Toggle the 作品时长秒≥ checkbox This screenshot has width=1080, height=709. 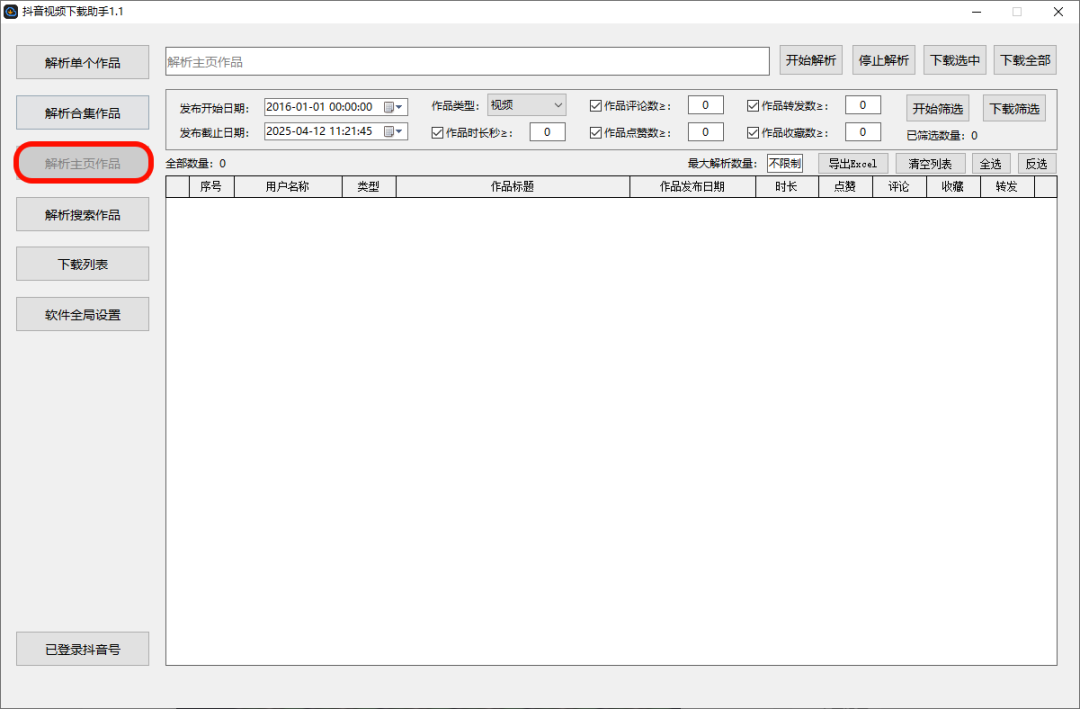click(x=437, y=132)
